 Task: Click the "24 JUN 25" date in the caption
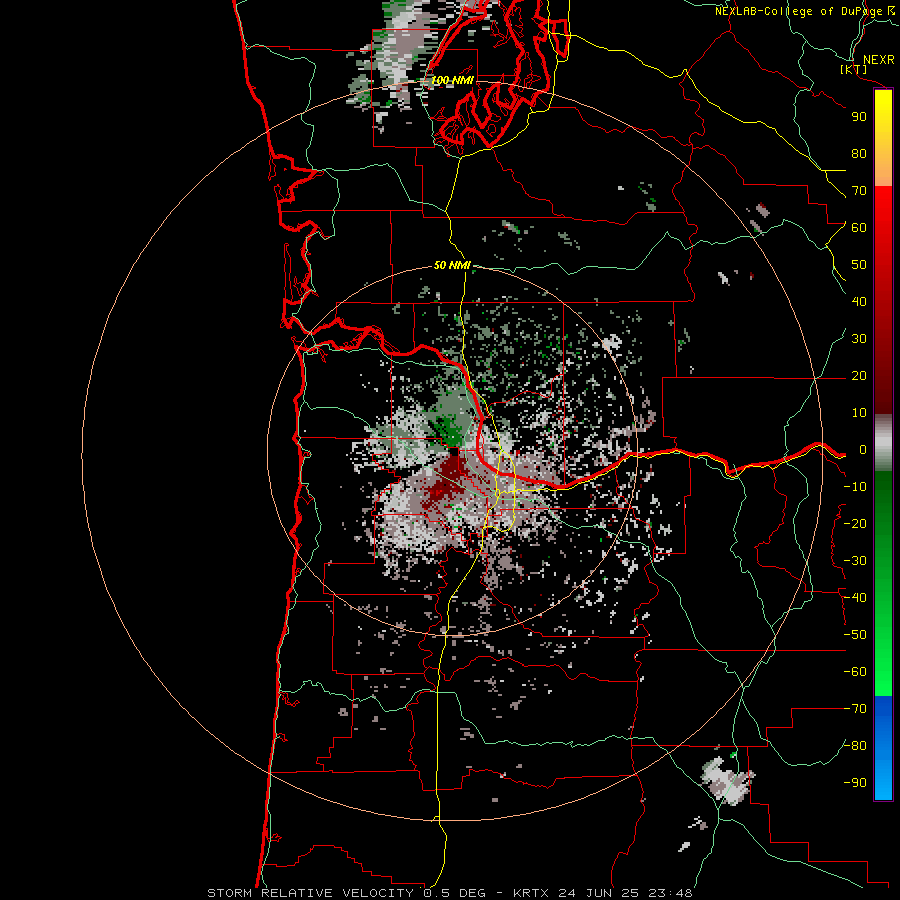coord(598,893)
